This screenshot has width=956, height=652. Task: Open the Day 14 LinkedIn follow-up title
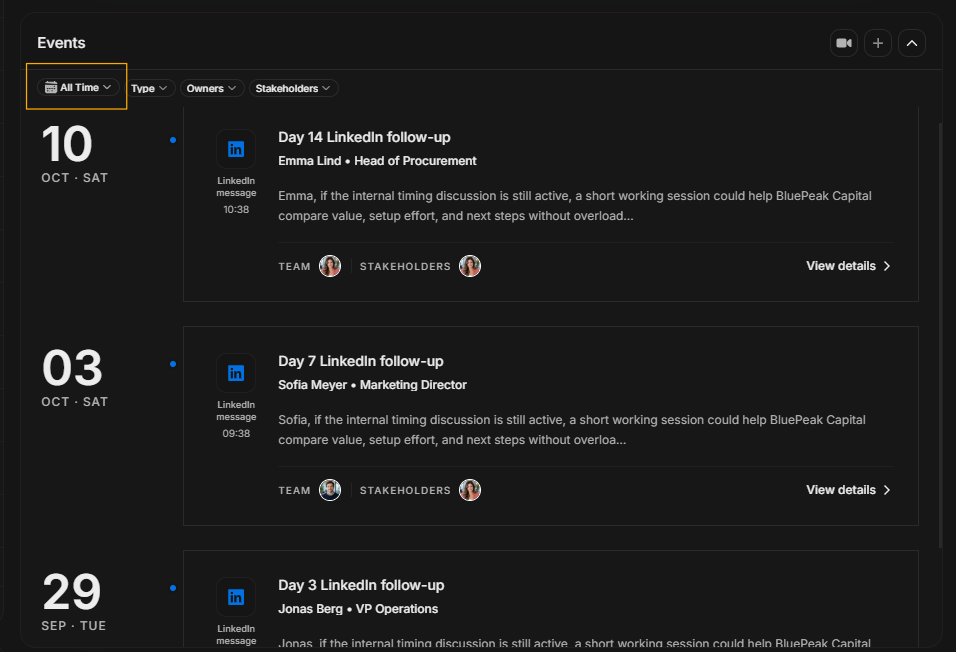pyautogui.click(x=365, y=137)
